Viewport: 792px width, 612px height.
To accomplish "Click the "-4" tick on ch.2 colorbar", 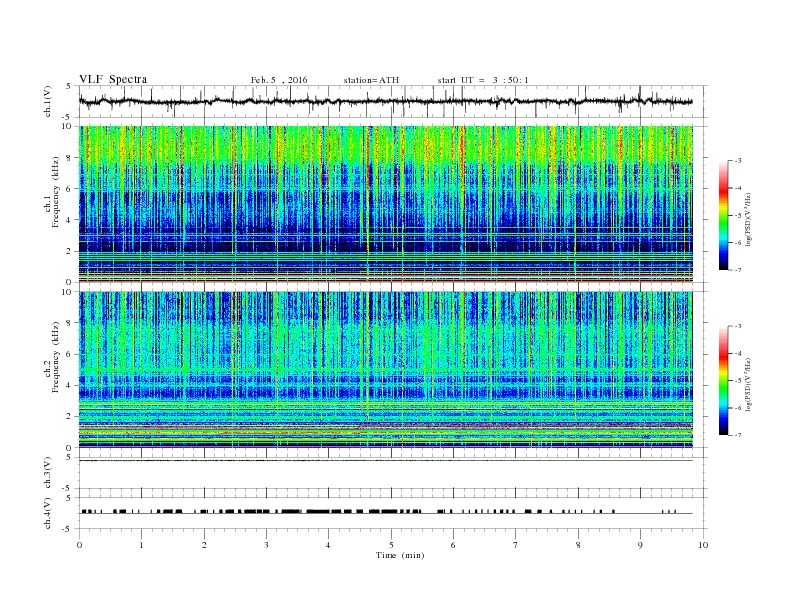I will 738,353.
